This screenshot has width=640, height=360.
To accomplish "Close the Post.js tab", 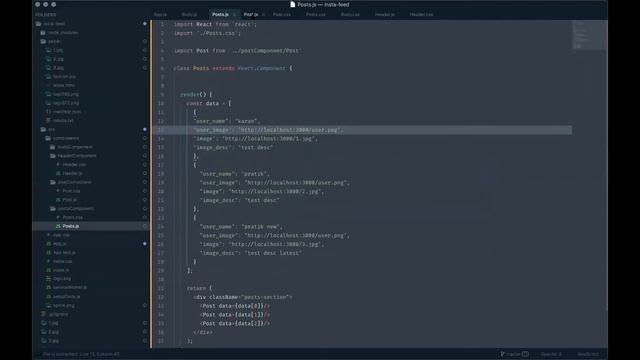I will click(264, 15).
